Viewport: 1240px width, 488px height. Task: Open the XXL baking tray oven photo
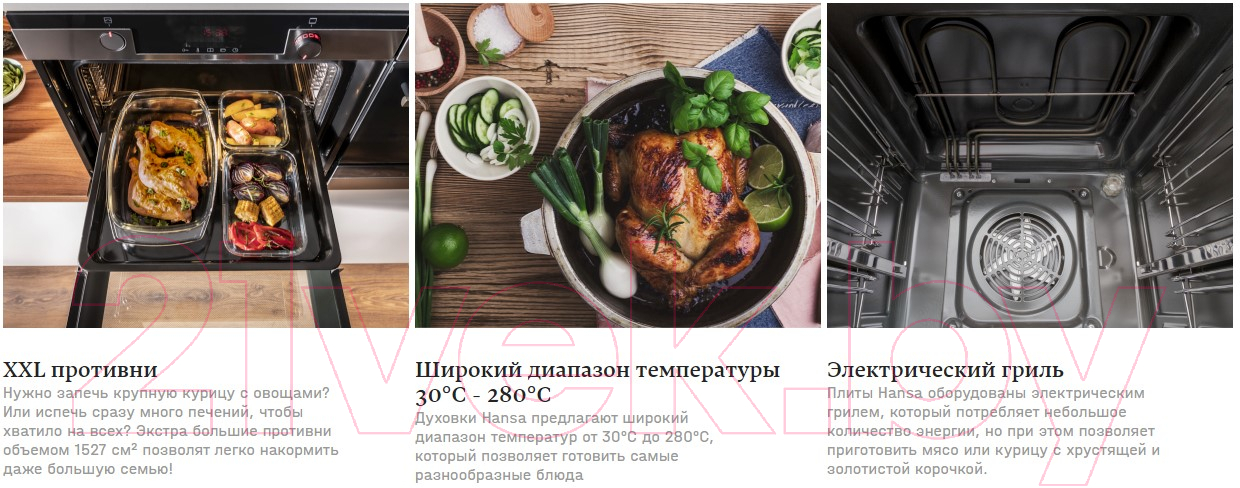click(x=206, y=165)
